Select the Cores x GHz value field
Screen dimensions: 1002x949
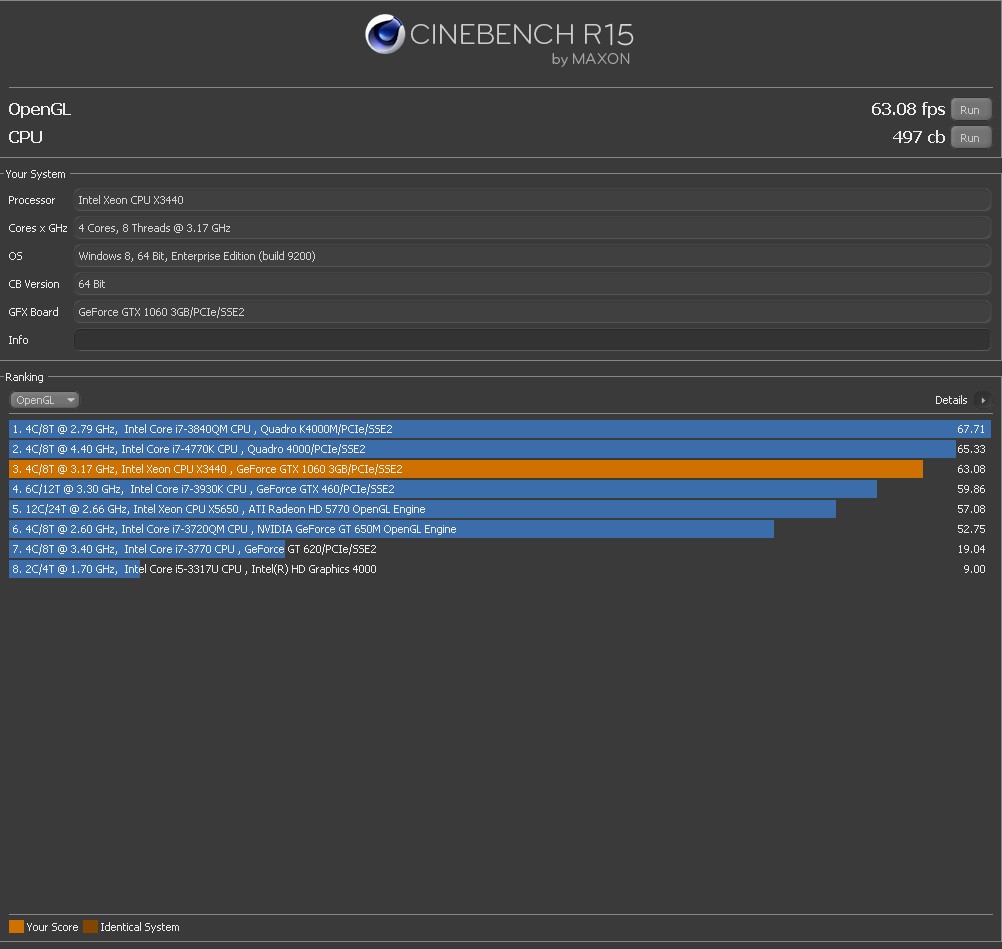point(532,228)
